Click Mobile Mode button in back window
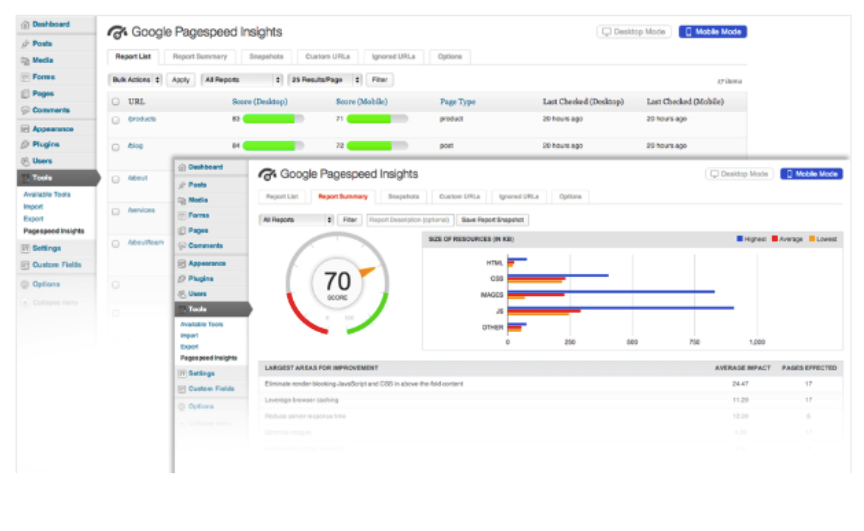This screenshot has height=531, width=864. 712,32
